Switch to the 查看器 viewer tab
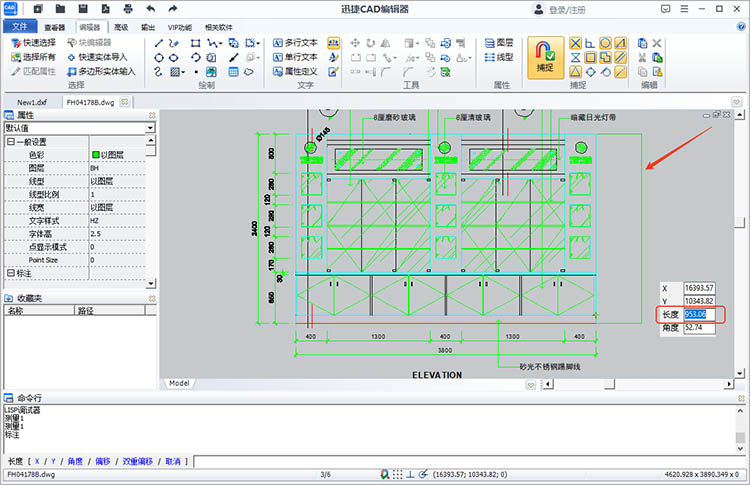750x485 pixels. click(55, 28)
